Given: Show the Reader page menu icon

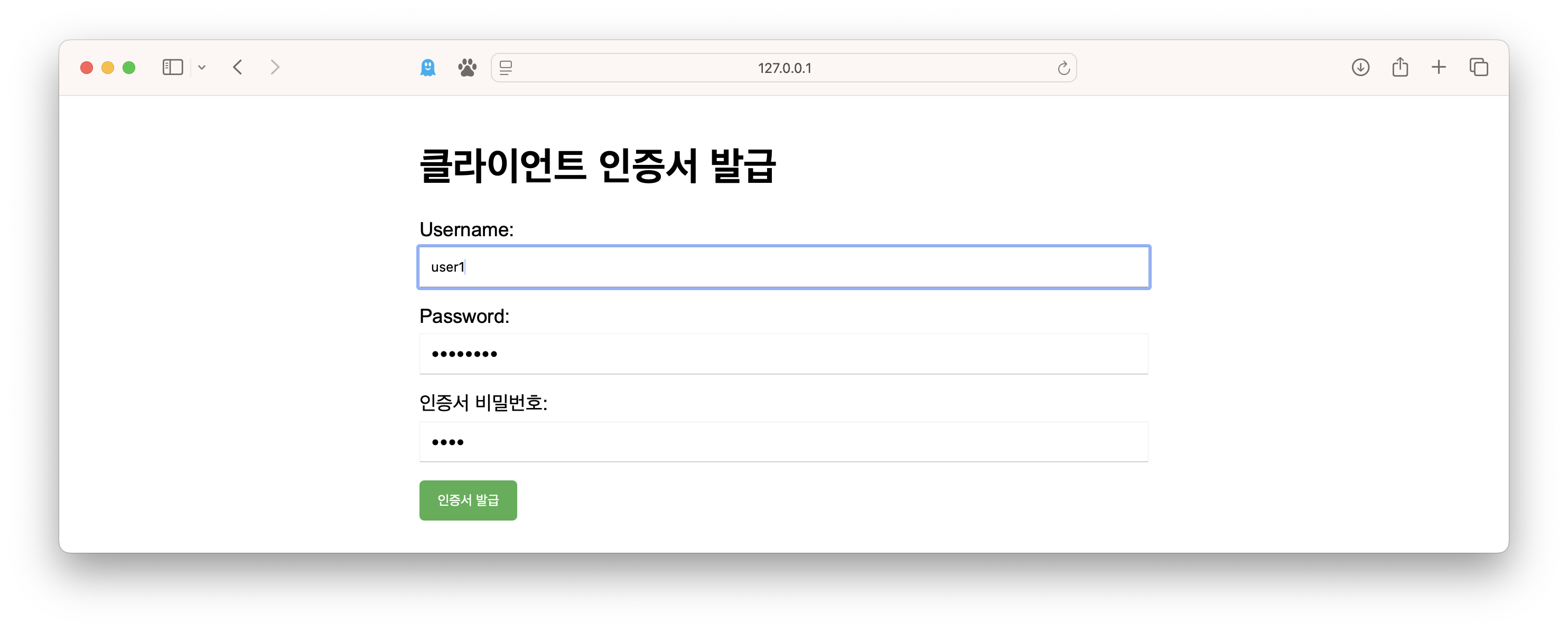Looking at the screenshot, I should click(x=506, y=68).
